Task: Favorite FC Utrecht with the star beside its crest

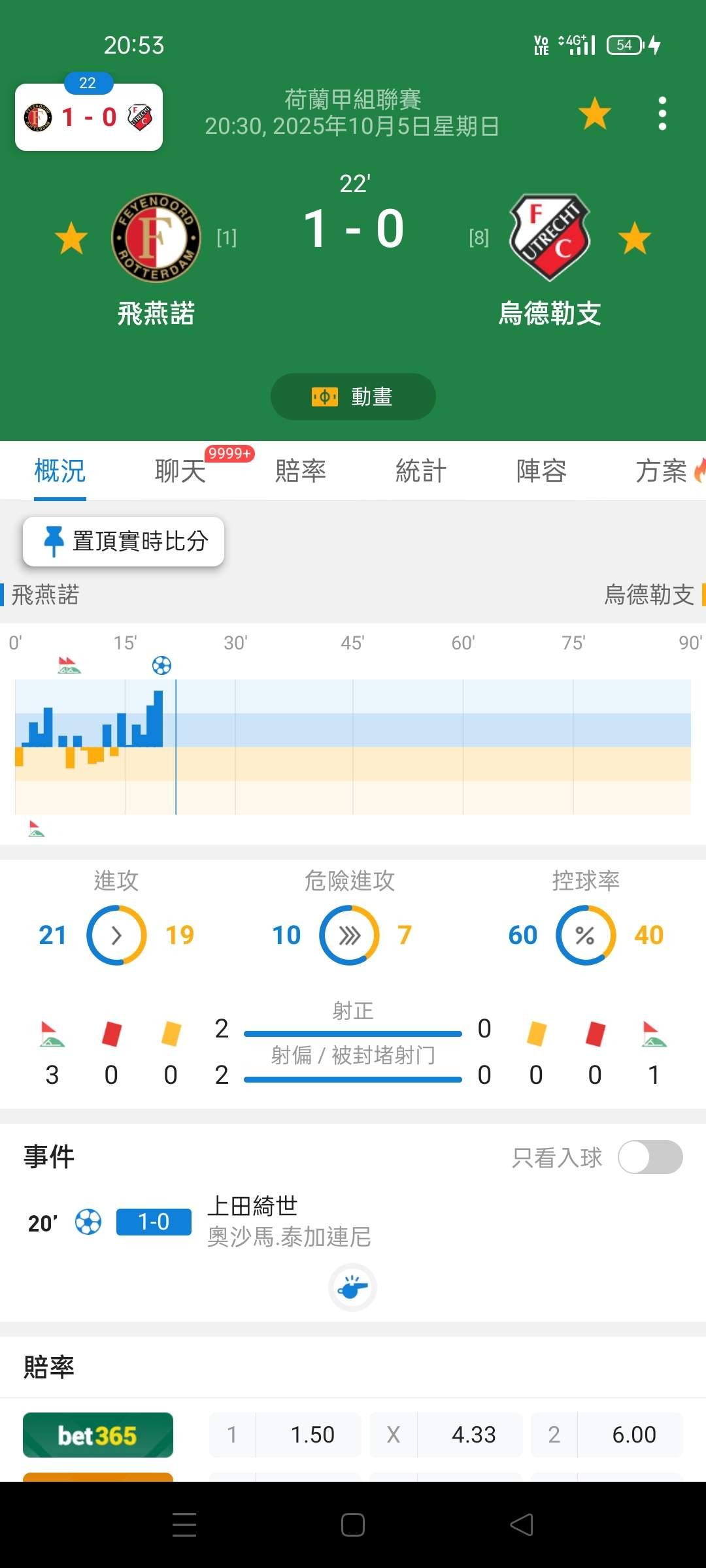Action: [x=634, y=238]
